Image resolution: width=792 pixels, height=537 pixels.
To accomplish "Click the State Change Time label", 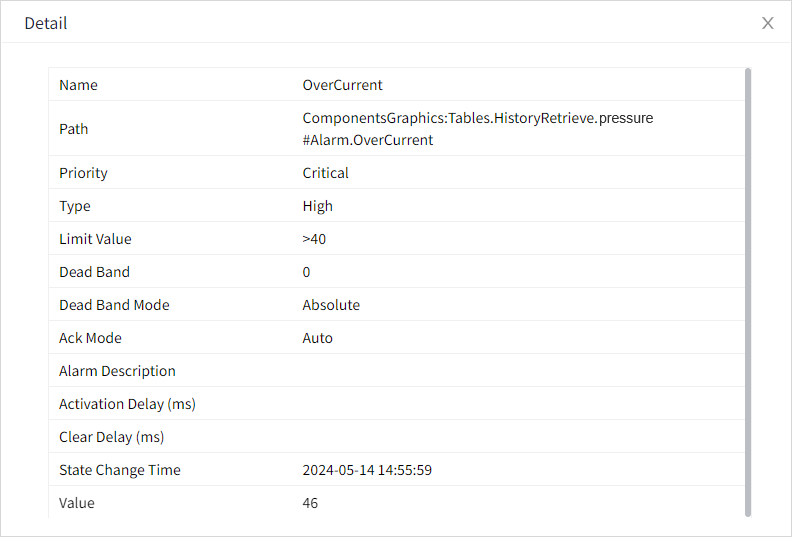I will (120, 470).
